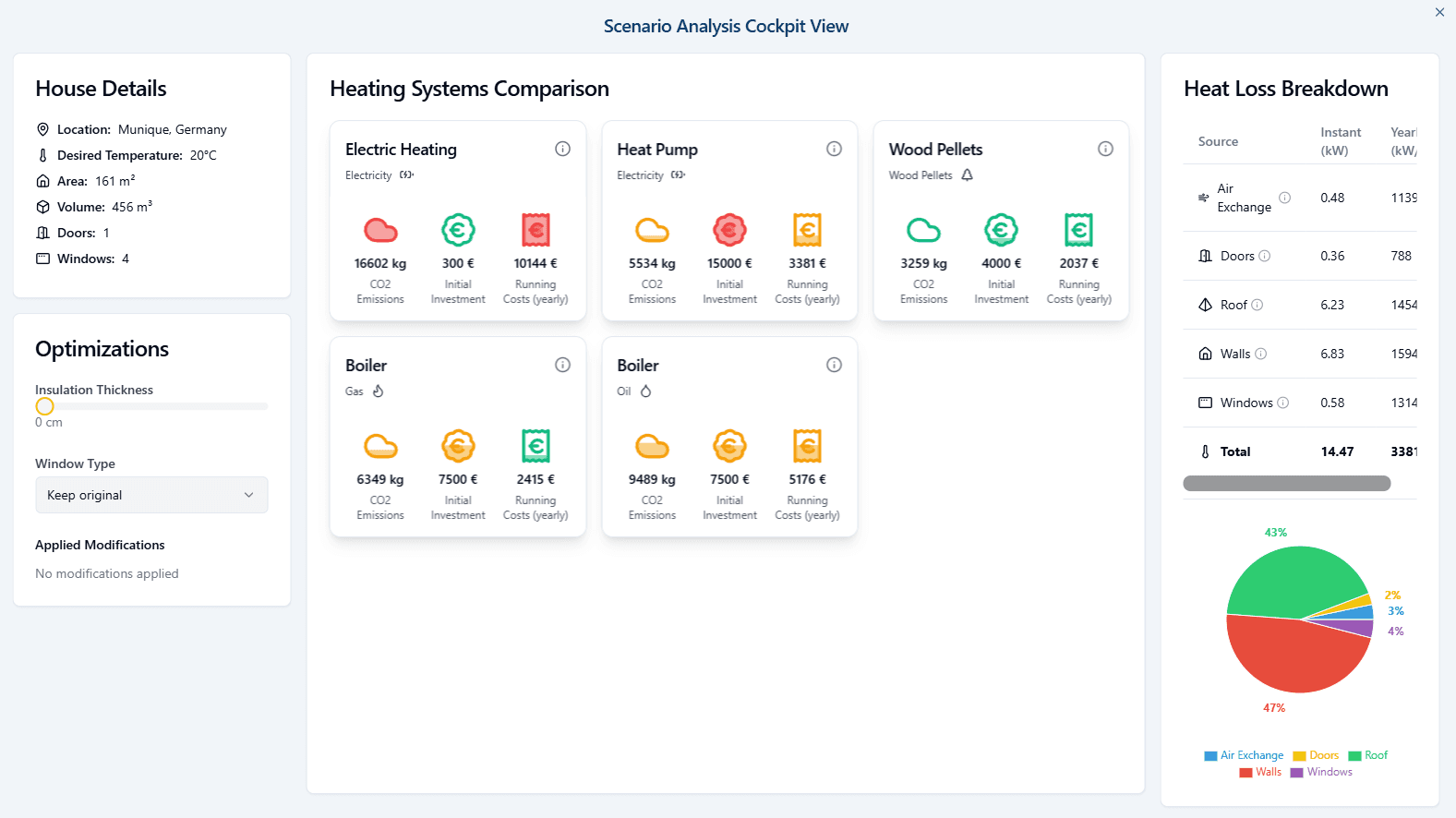Image resolution: width=1456 pixels, height=818 pixels.
Task: Click the 16602 kg CO2 emissions value
Action: (380, 263)
